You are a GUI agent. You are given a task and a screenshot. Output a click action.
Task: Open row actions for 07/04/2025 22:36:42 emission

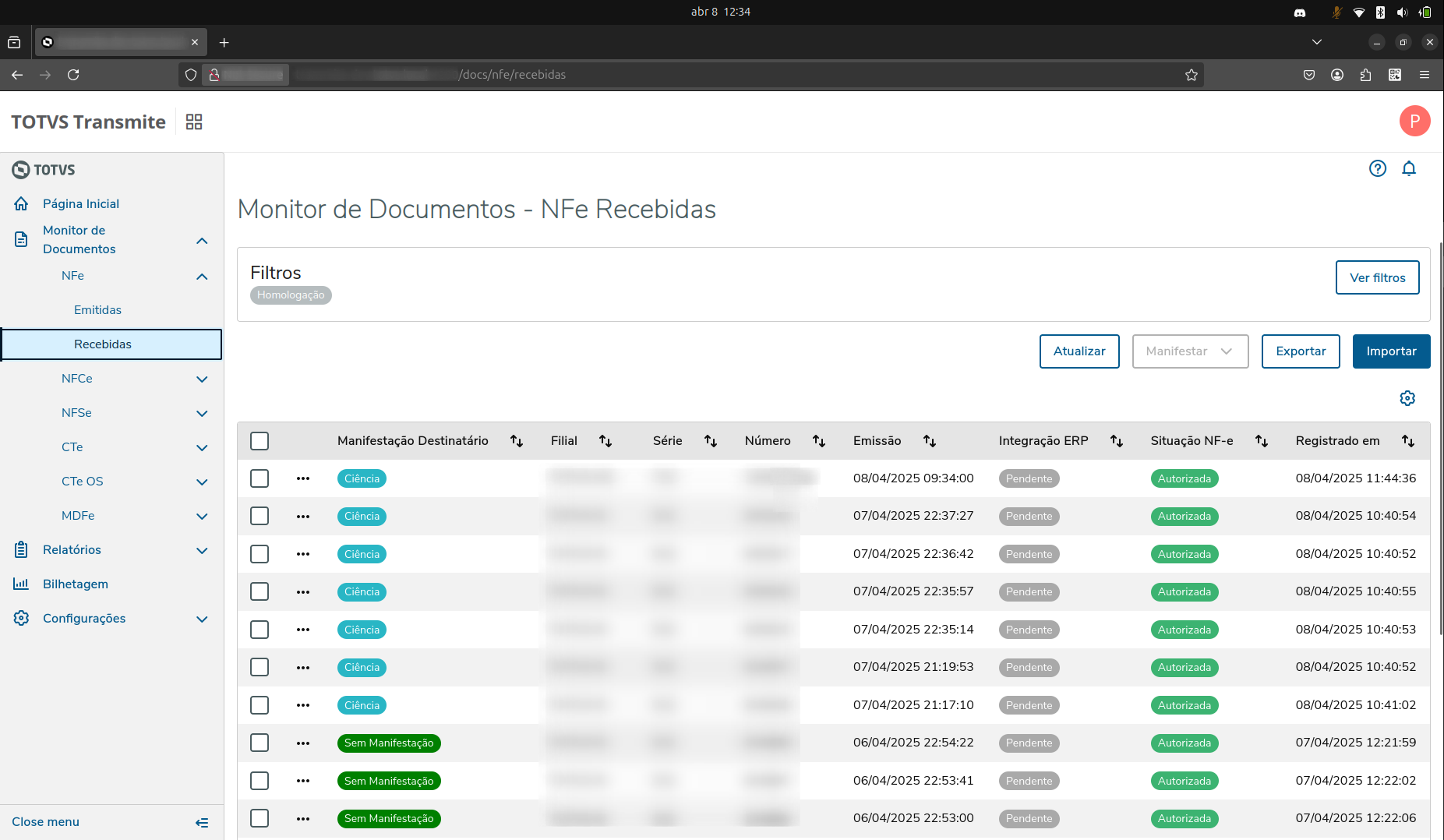pyautogui.click(x=303, y=554)
